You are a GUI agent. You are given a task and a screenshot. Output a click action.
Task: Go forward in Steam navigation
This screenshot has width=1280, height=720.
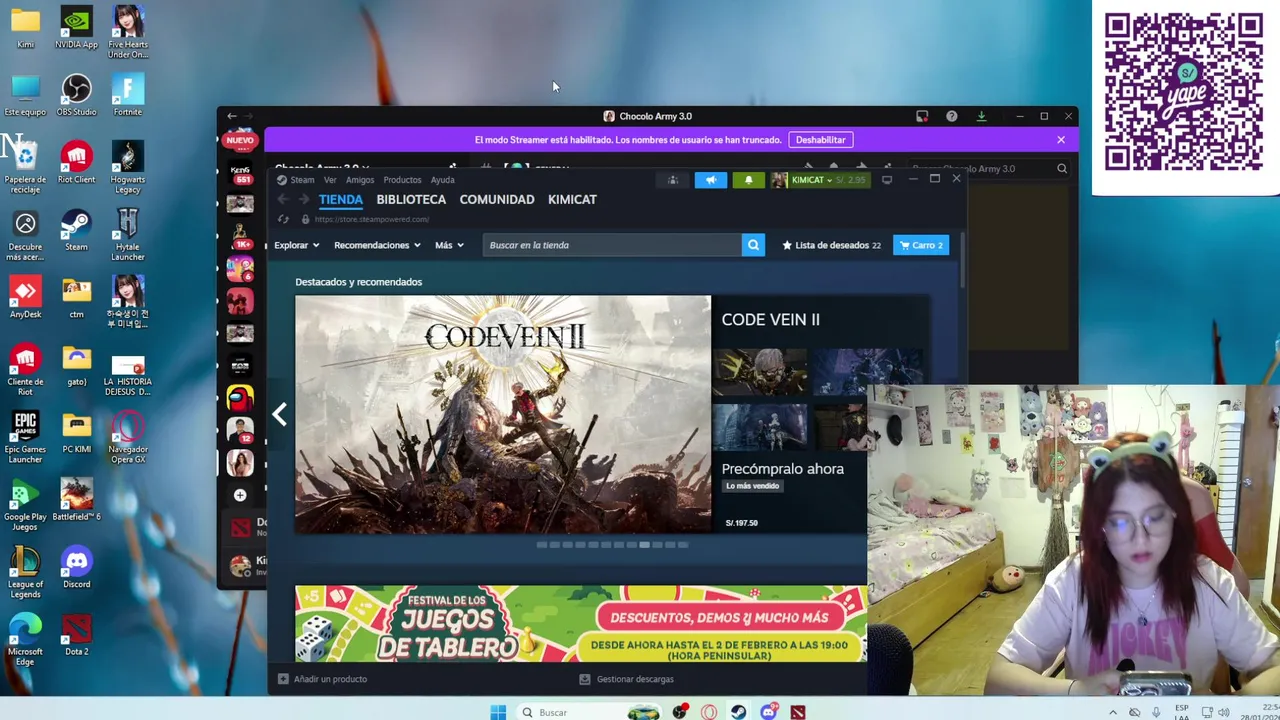pyautogui.click(x=304, y=200)
